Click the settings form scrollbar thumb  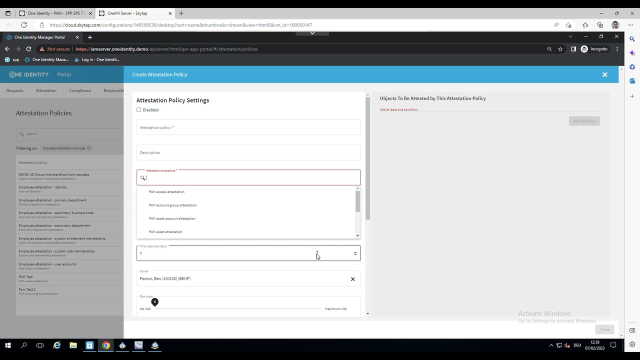point(368,158)
